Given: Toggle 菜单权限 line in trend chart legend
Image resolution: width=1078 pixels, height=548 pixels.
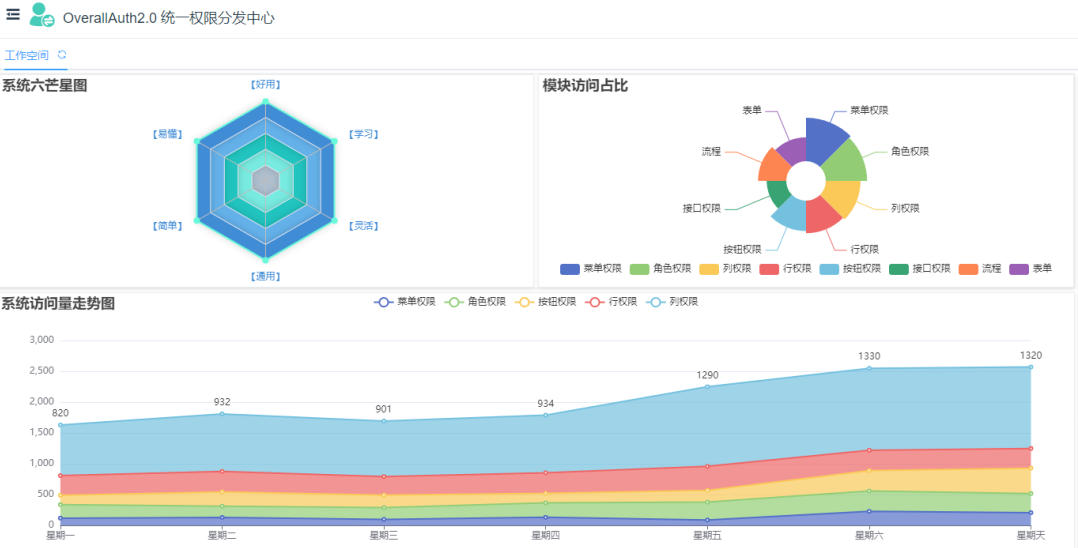Looking at the screenshot, I should pos(405,301).
